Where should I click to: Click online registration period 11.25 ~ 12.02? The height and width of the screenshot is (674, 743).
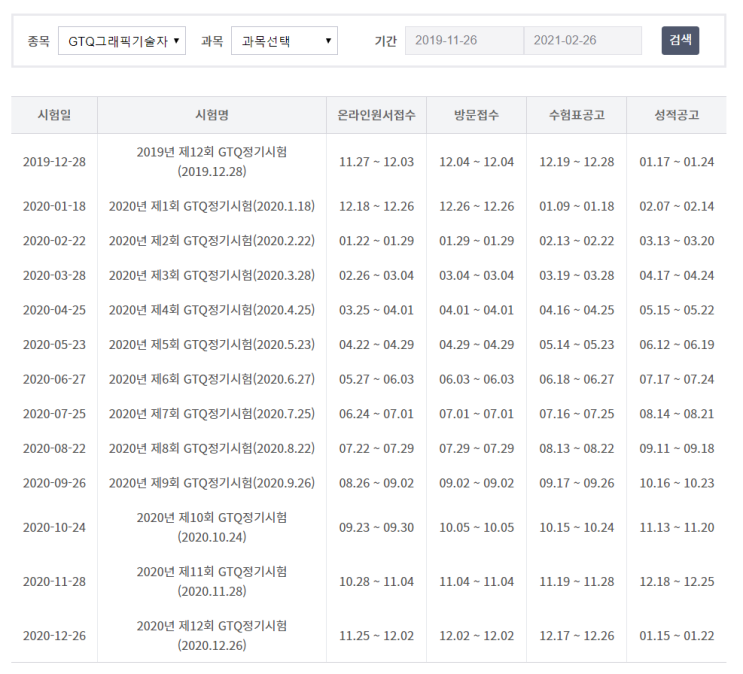(x=376, y=636)
